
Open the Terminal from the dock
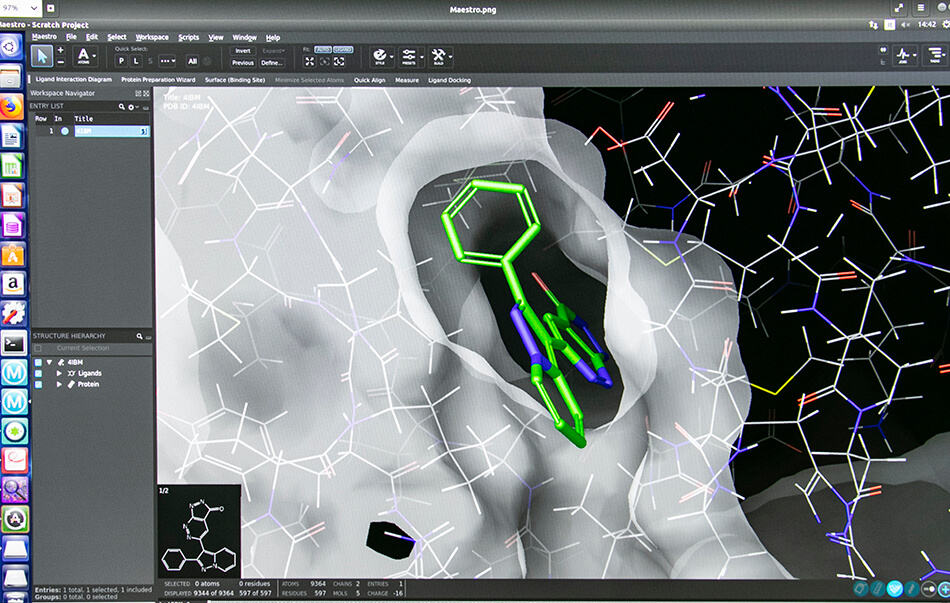pos(13,344)
